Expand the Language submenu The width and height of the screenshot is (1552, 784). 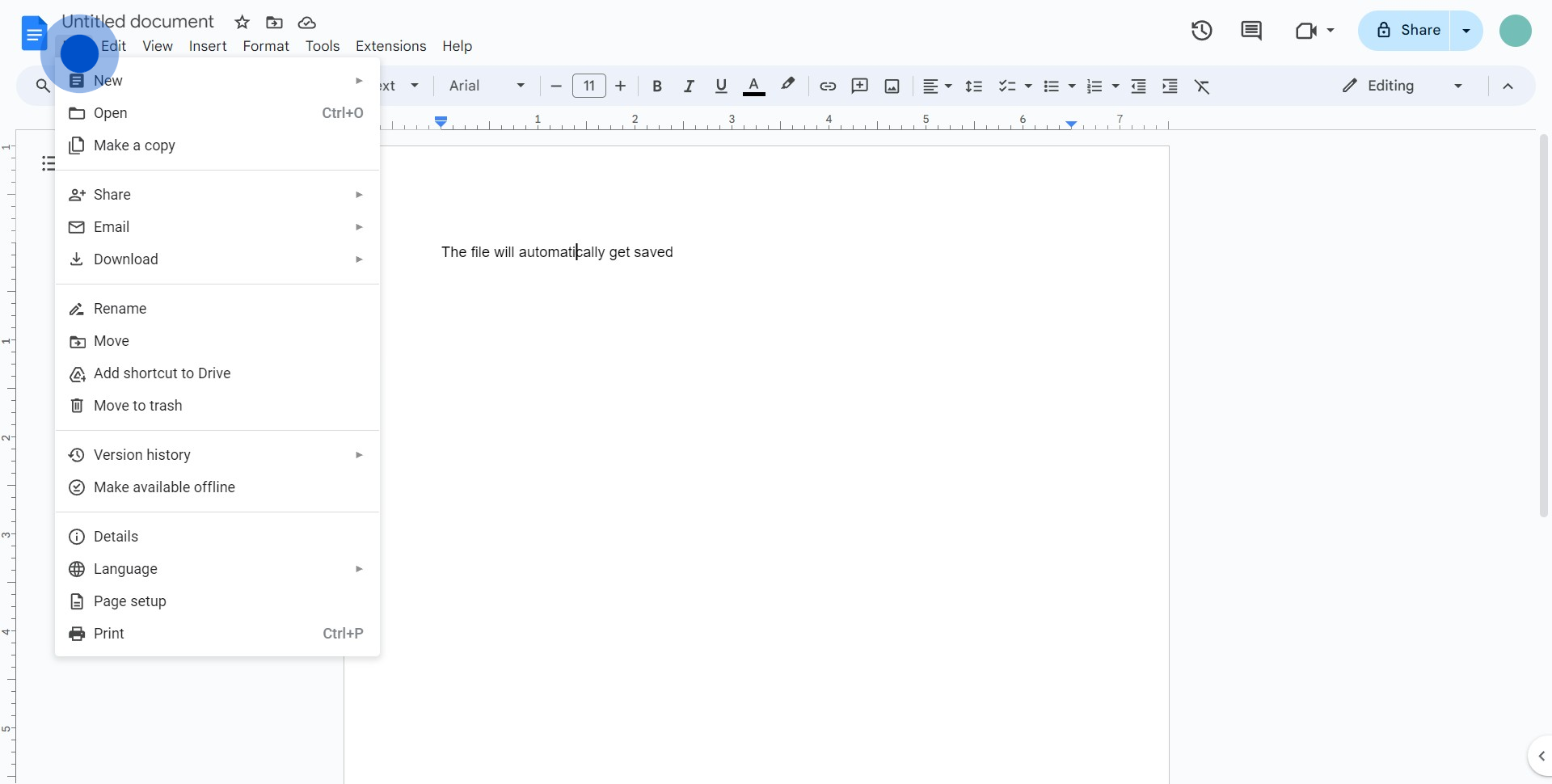217,569
